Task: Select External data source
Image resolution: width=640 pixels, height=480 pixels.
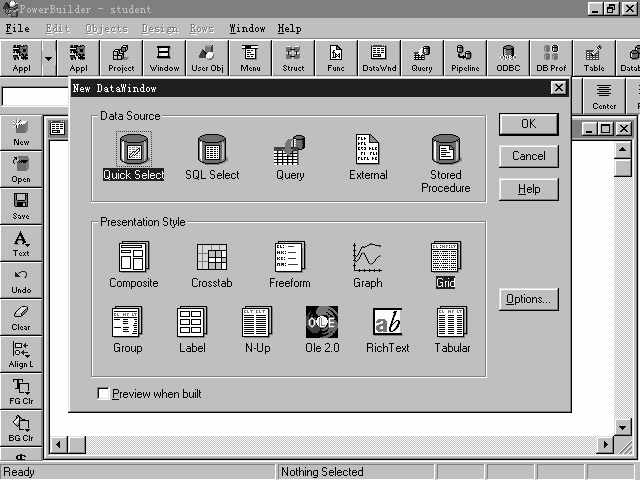Action: 368,157
